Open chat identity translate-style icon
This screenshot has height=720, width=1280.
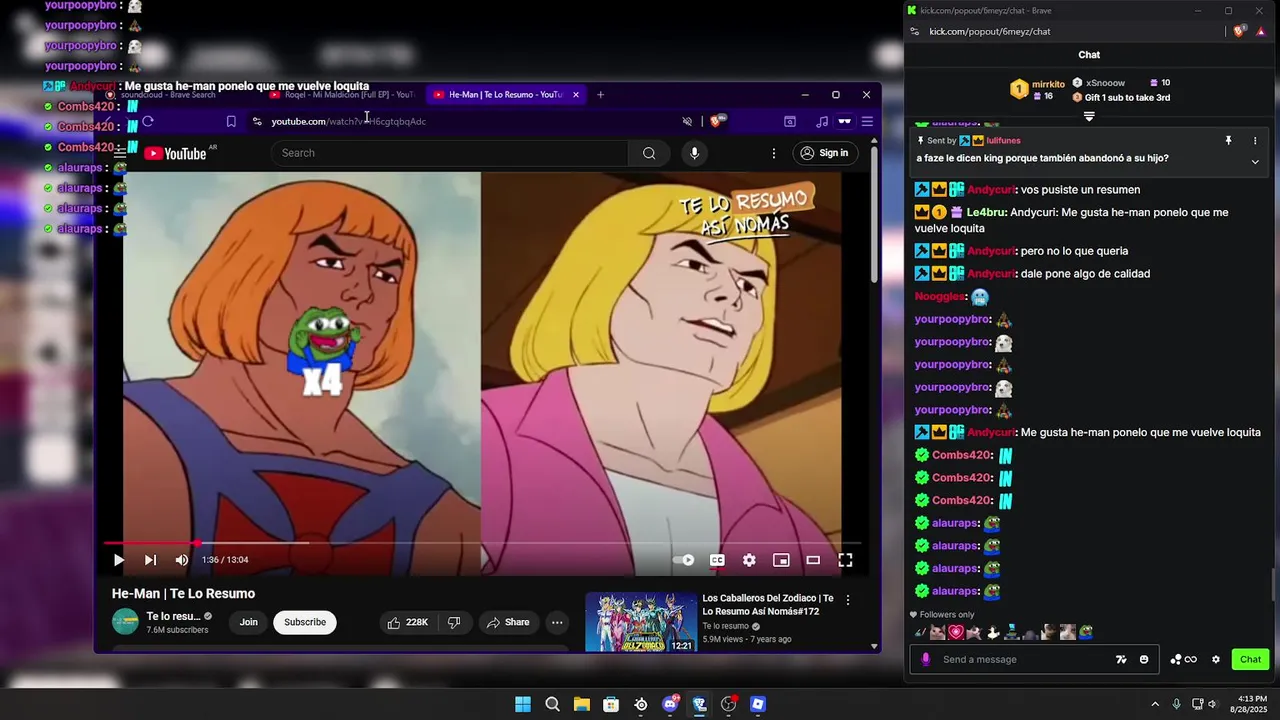pos(1121,659)
